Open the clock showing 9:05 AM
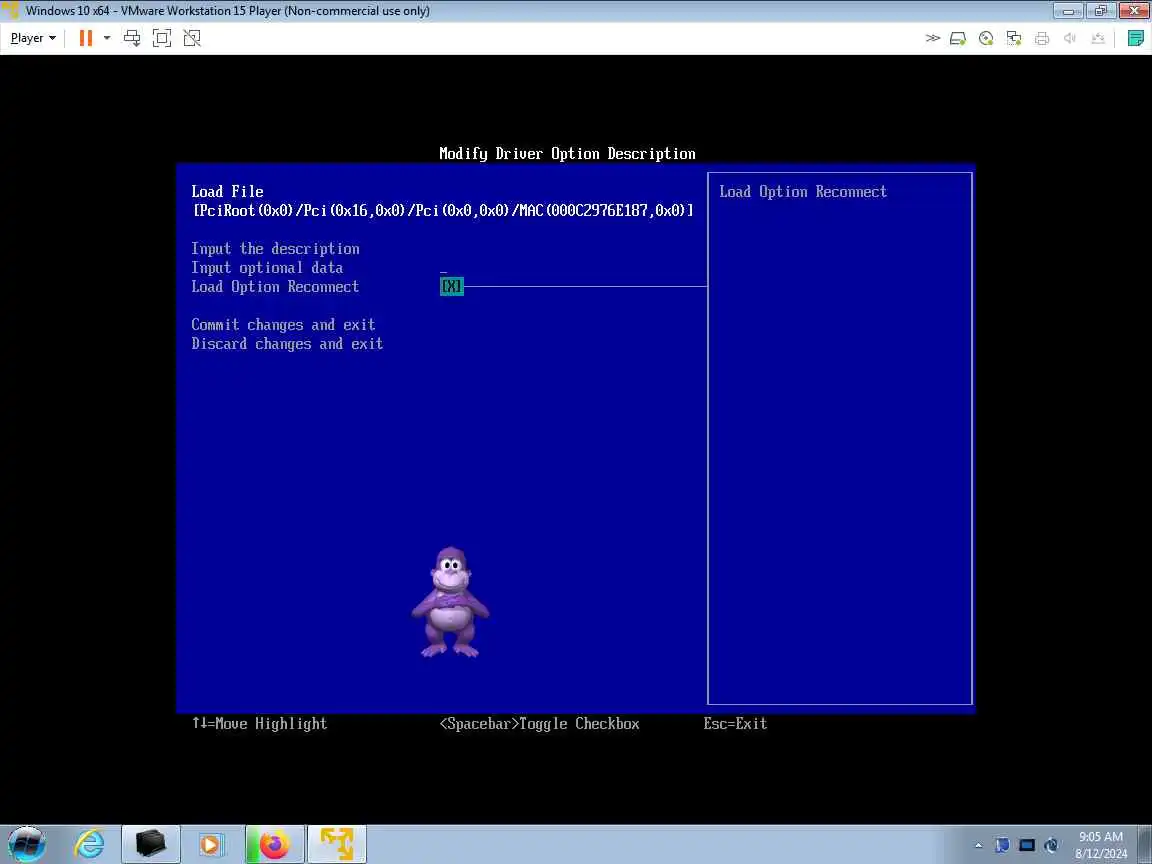The height and width of the screenshot is (864, 1152). (1101, 845)
